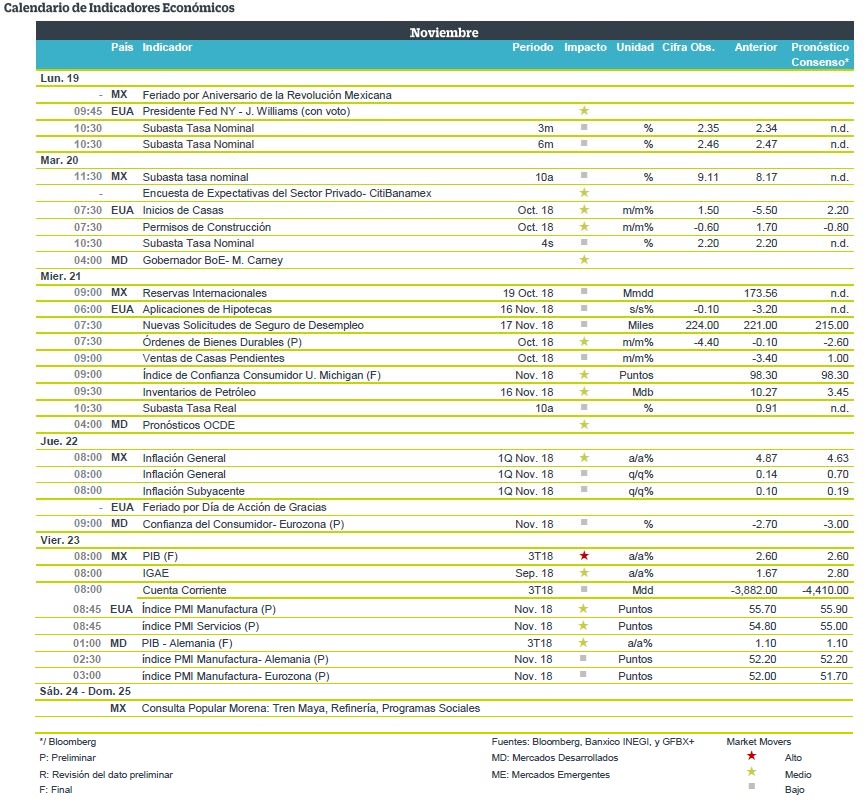Click the País column header
866x803 pixels.
pos(122,47)
